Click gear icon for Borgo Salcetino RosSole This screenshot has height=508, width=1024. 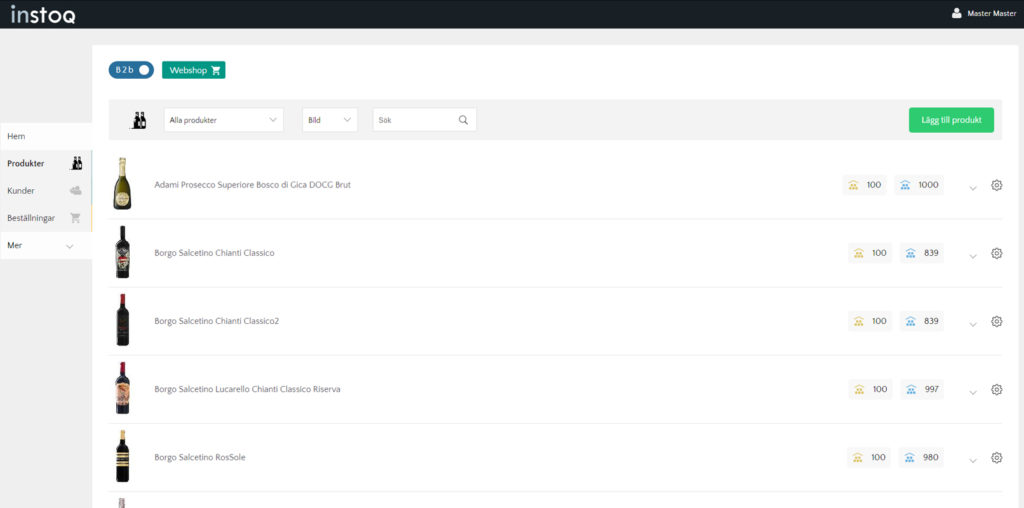coord(996,458)
